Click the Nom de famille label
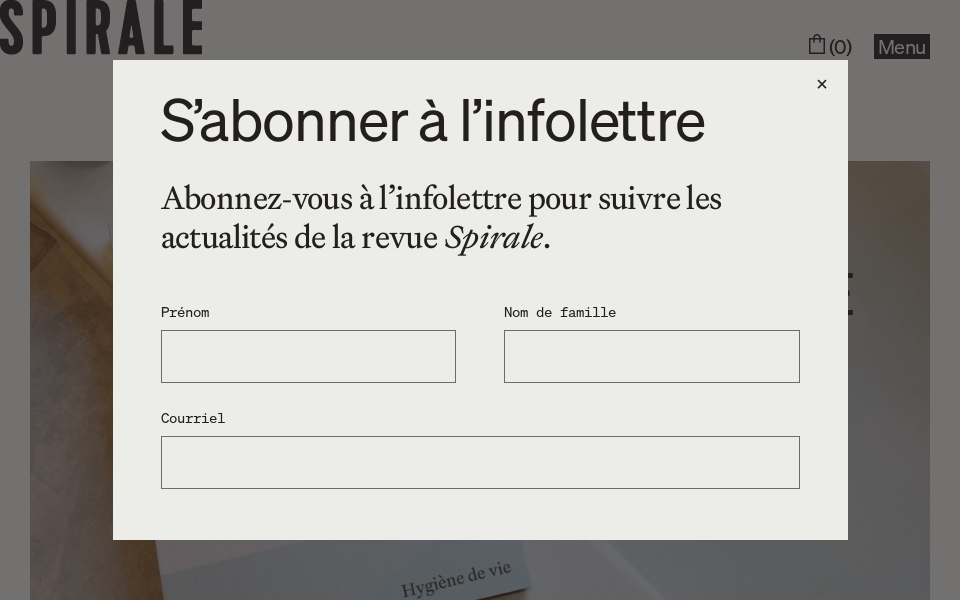The width and height of the screenshot is (960, 600). click(x=560, y=313)
